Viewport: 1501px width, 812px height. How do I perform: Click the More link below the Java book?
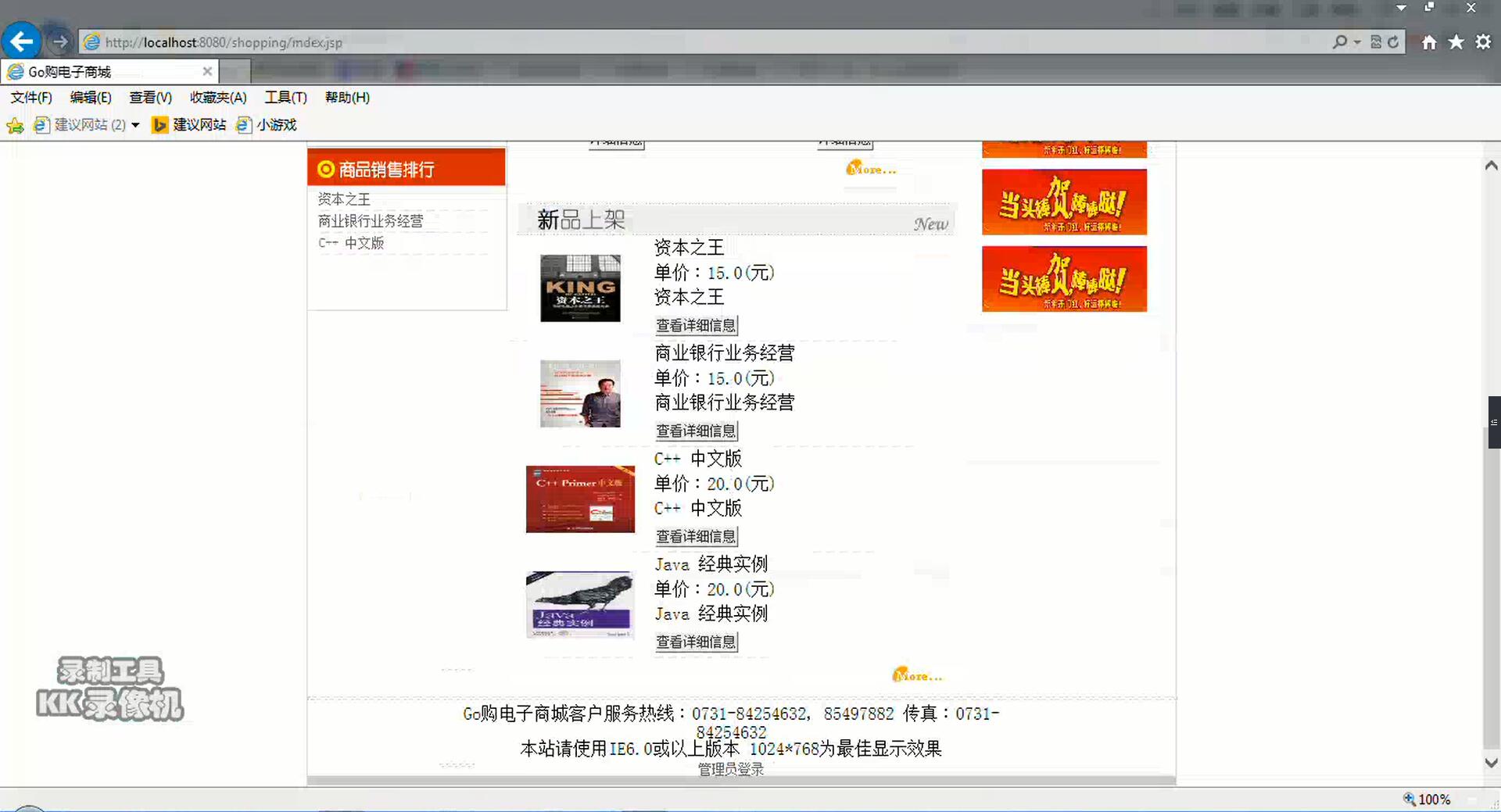(917, 675)
